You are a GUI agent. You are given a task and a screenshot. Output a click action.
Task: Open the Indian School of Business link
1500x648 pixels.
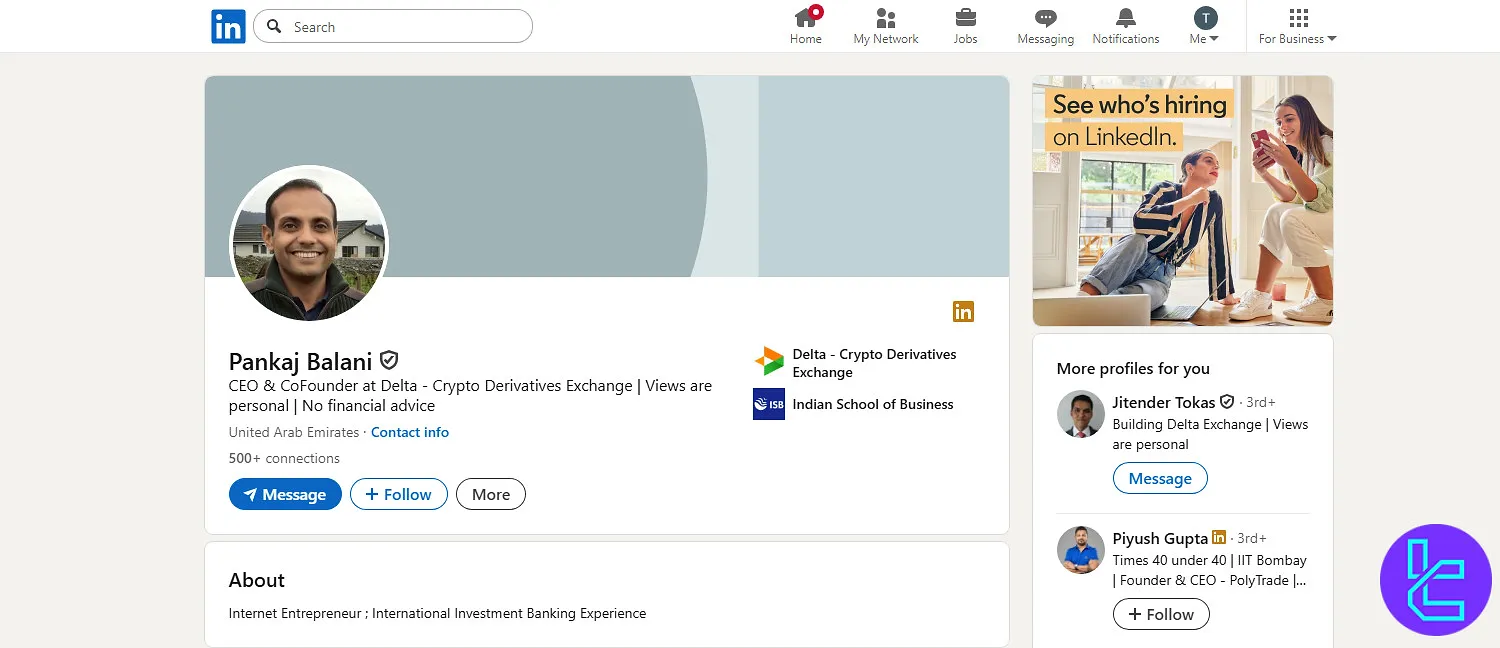(873, 405)
